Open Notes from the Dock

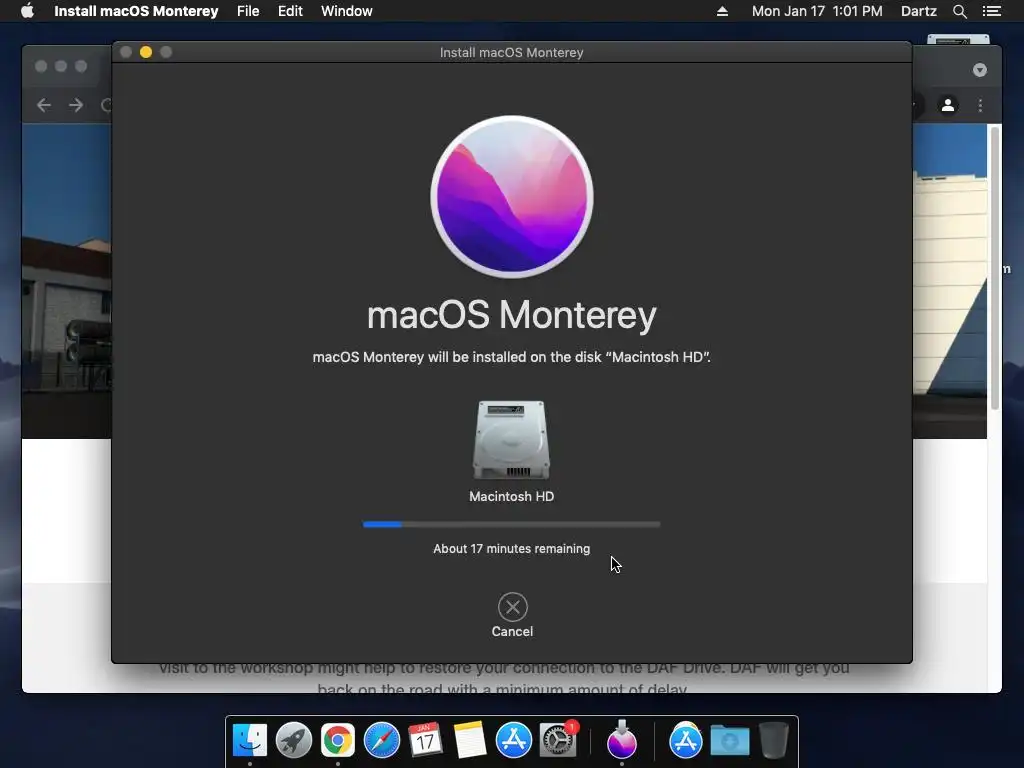coord(470,740)
